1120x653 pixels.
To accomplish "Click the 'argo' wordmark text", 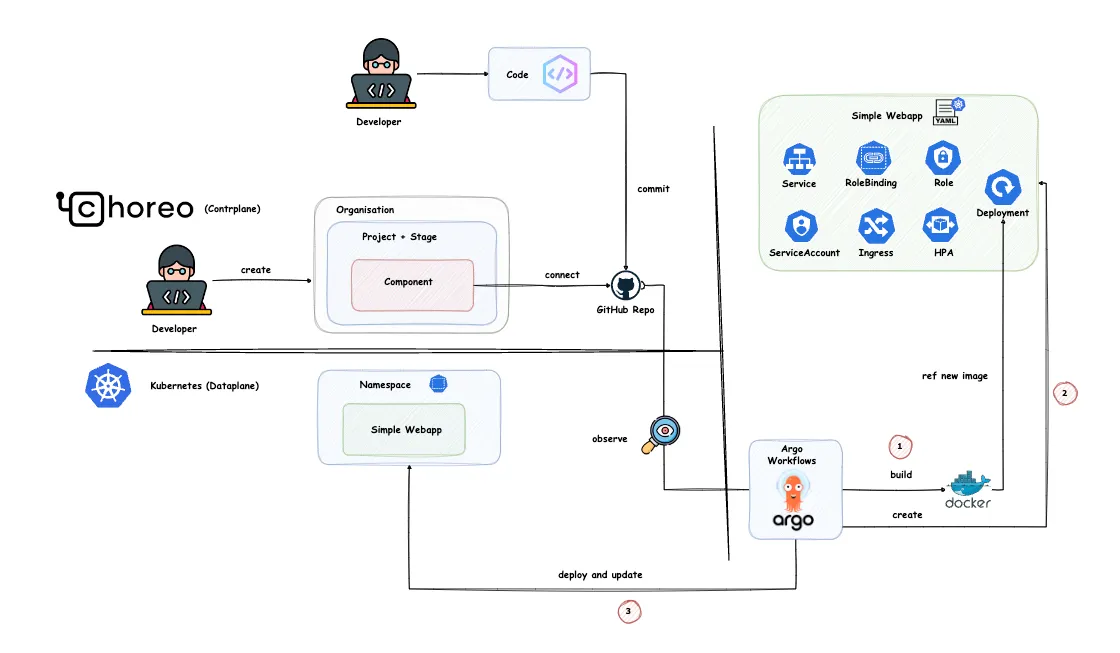I will (793, 521).
